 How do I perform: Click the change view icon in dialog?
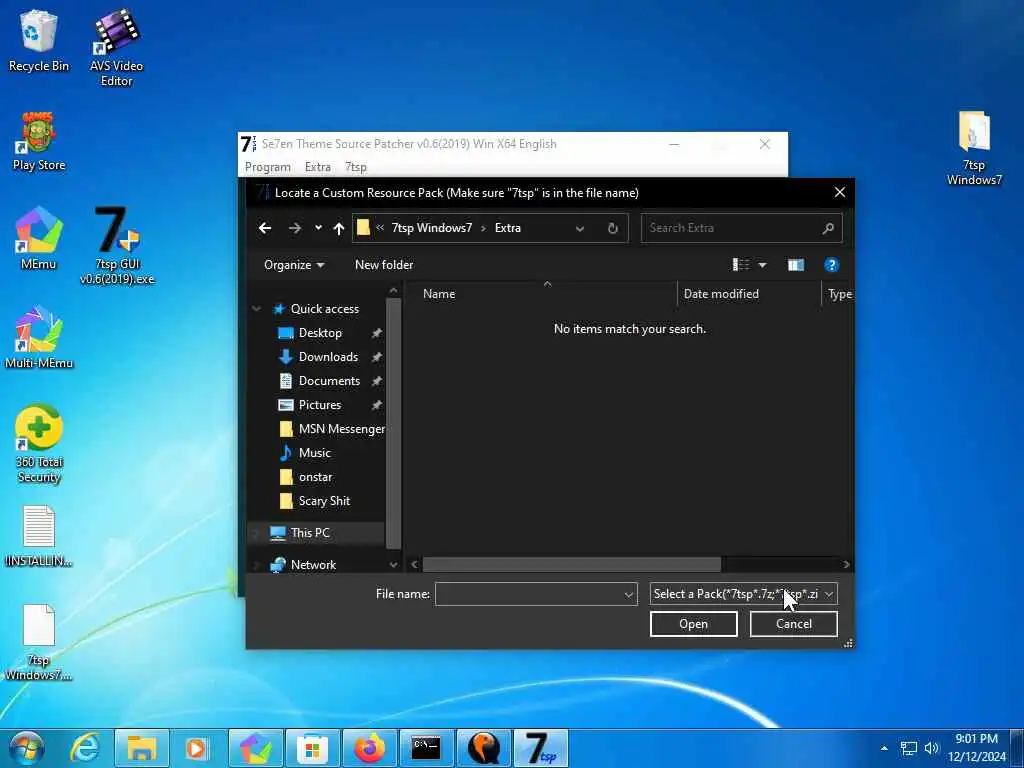coord(741,264)
